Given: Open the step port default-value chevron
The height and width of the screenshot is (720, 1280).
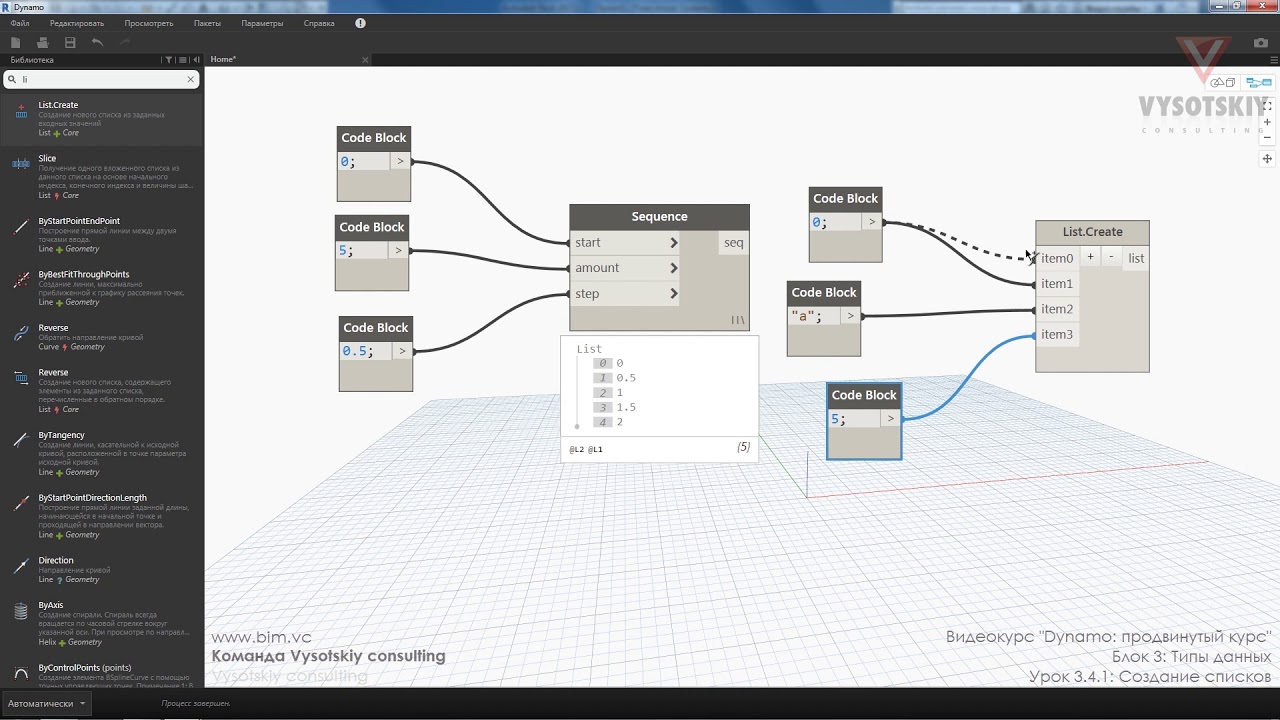Looking at the screenshot, I should (674, 294).
